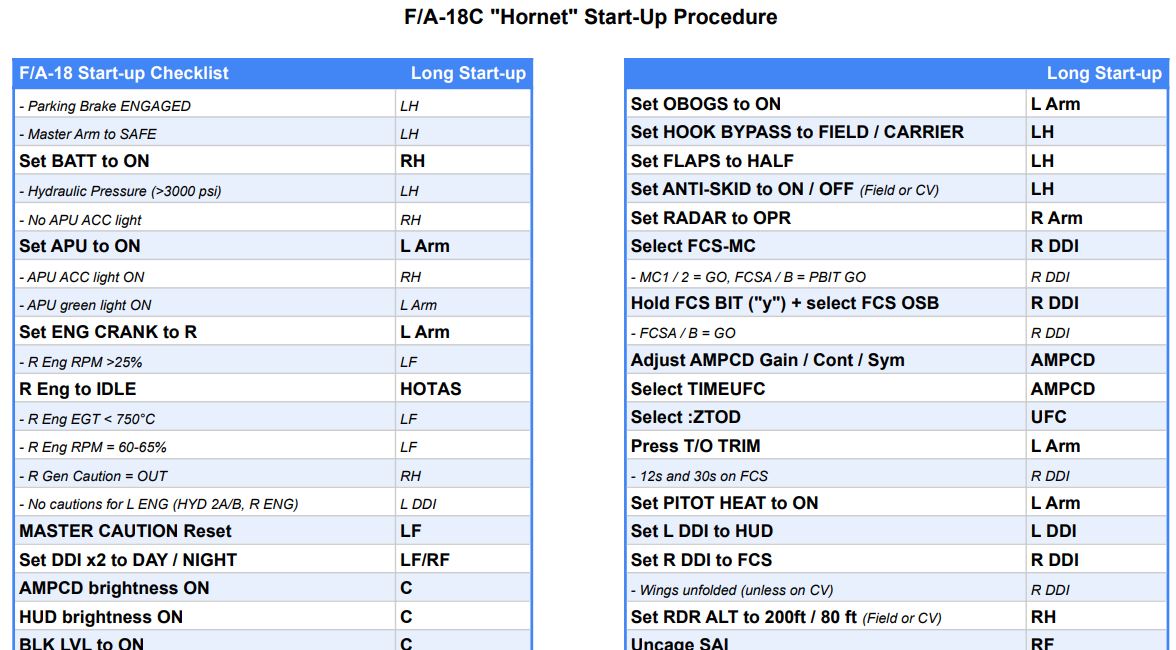Select the "Set APU to ON" step
This screenshot has width=1176, height=650.
(80, 246)
